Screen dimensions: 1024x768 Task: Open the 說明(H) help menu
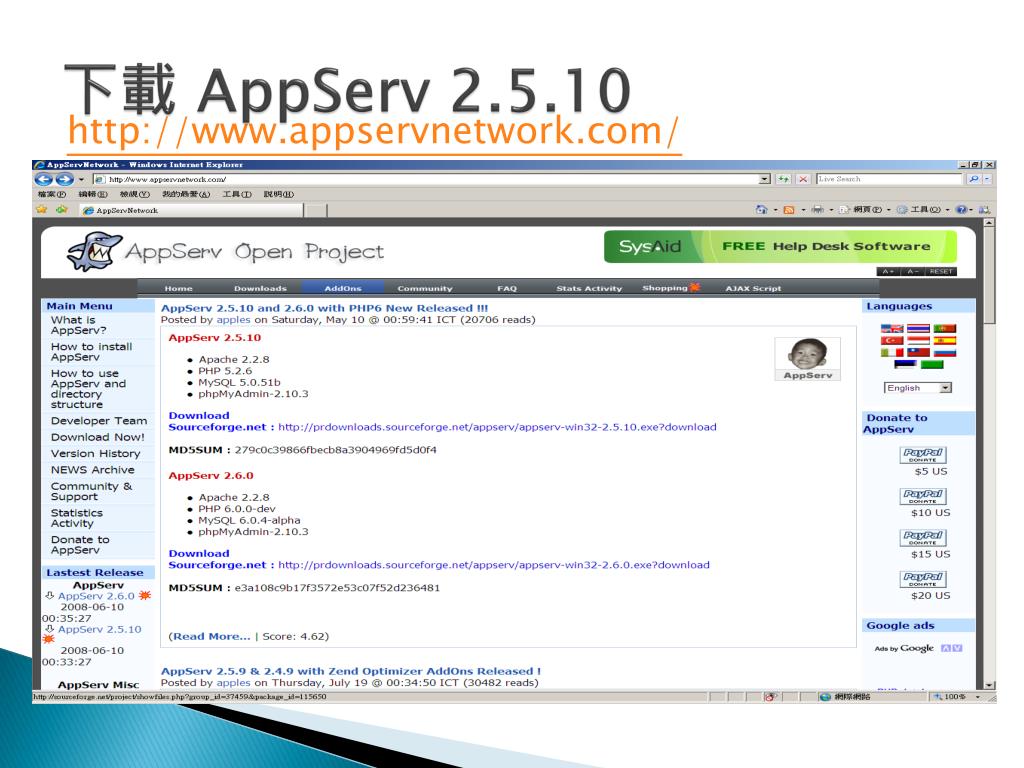(278, 195)
